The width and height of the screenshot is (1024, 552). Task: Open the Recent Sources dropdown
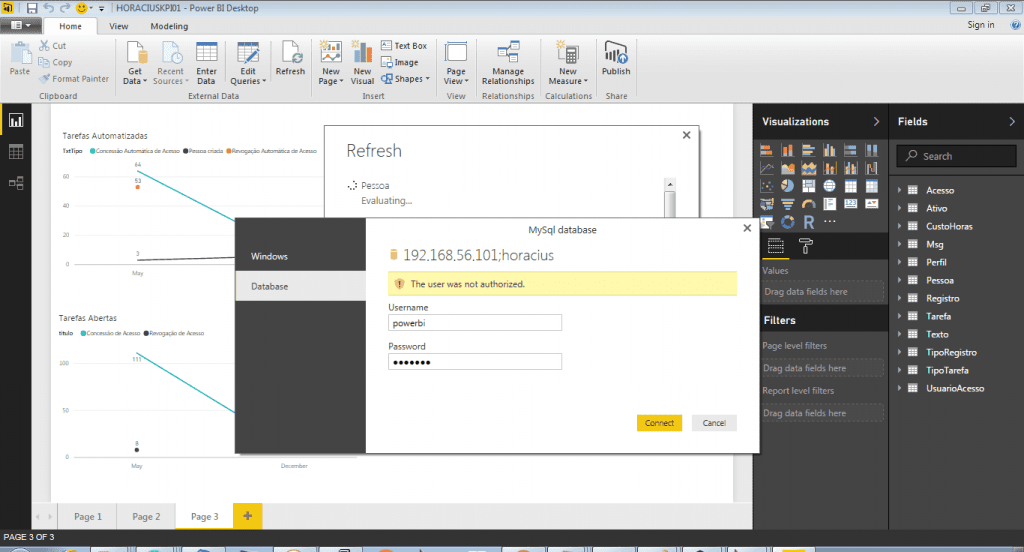tap(170, 63)
